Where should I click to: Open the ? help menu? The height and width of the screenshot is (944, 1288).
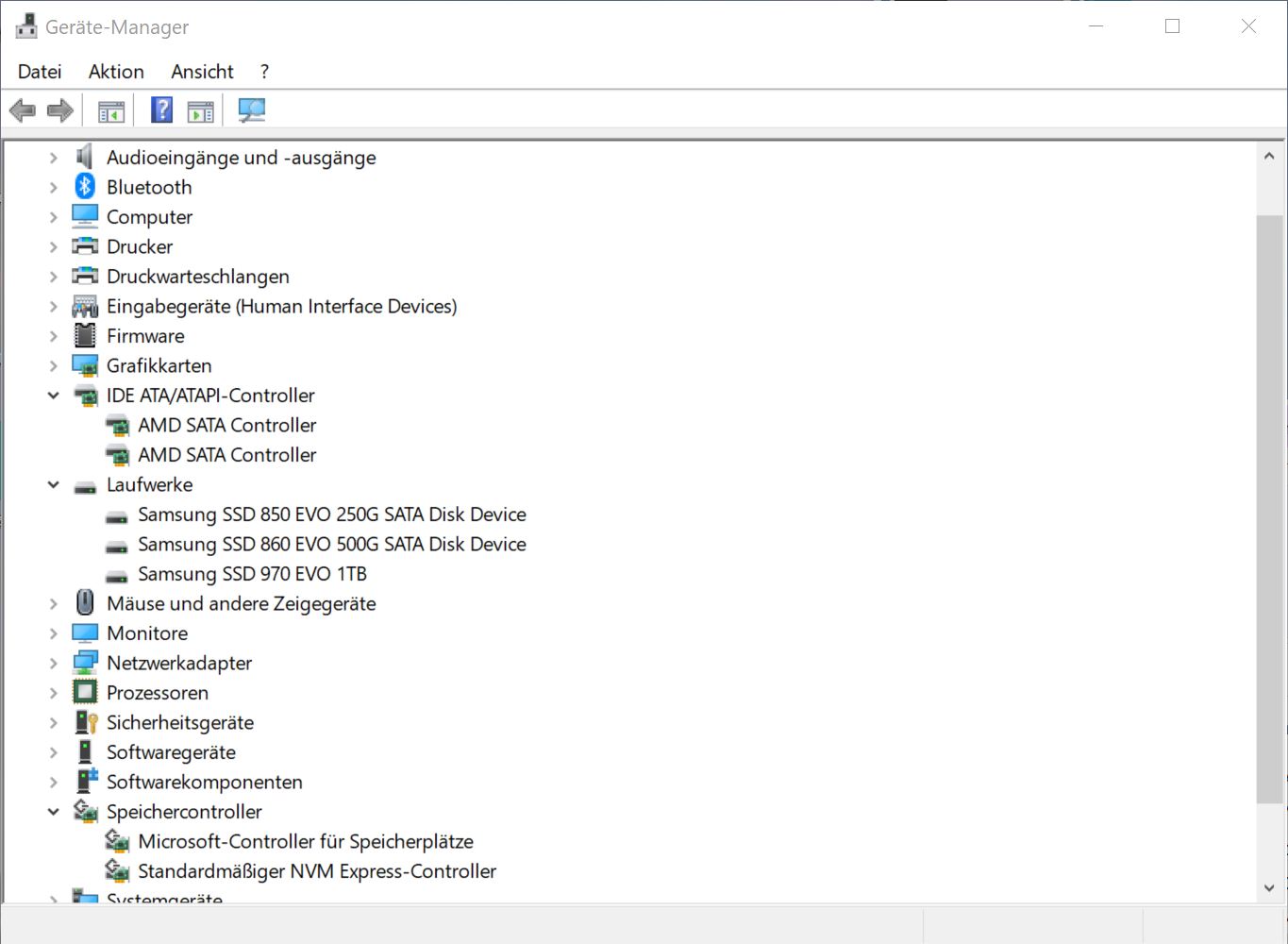264,72
